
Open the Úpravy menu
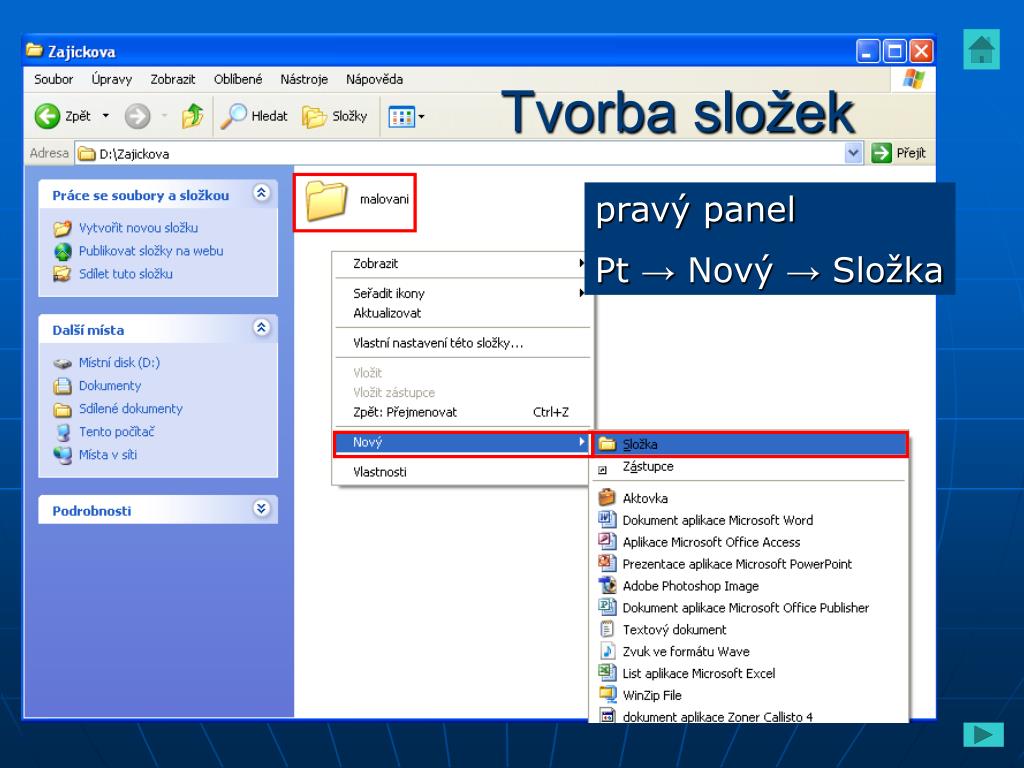coord(112,79)
